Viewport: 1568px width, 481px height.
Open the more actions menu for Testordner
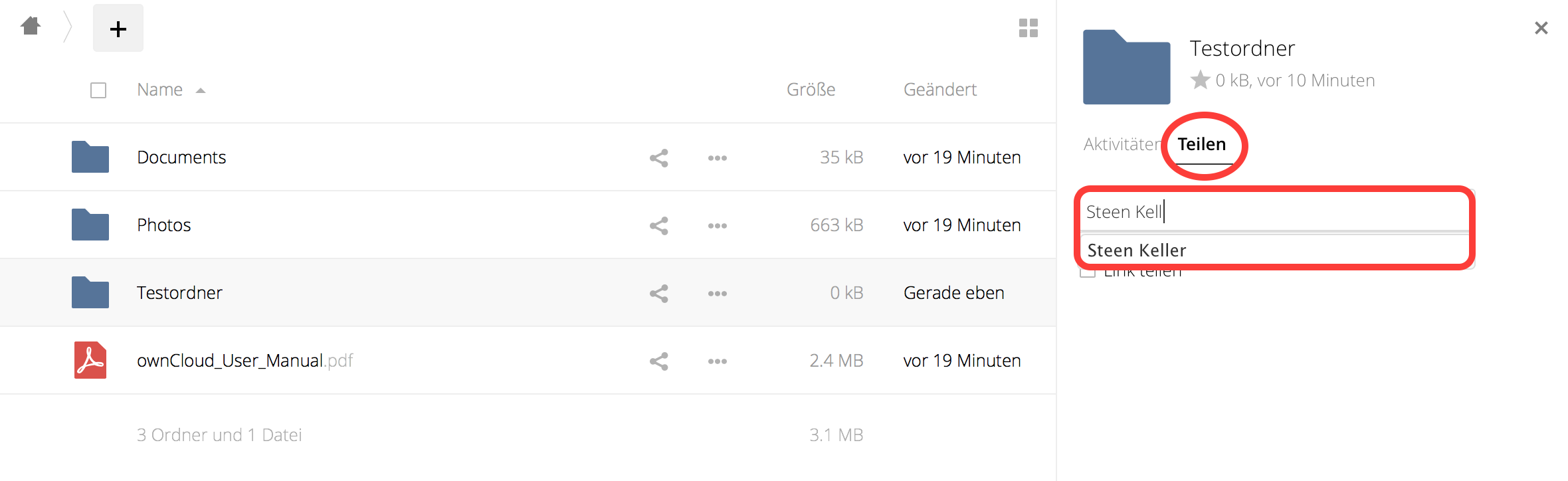[717, 294]
